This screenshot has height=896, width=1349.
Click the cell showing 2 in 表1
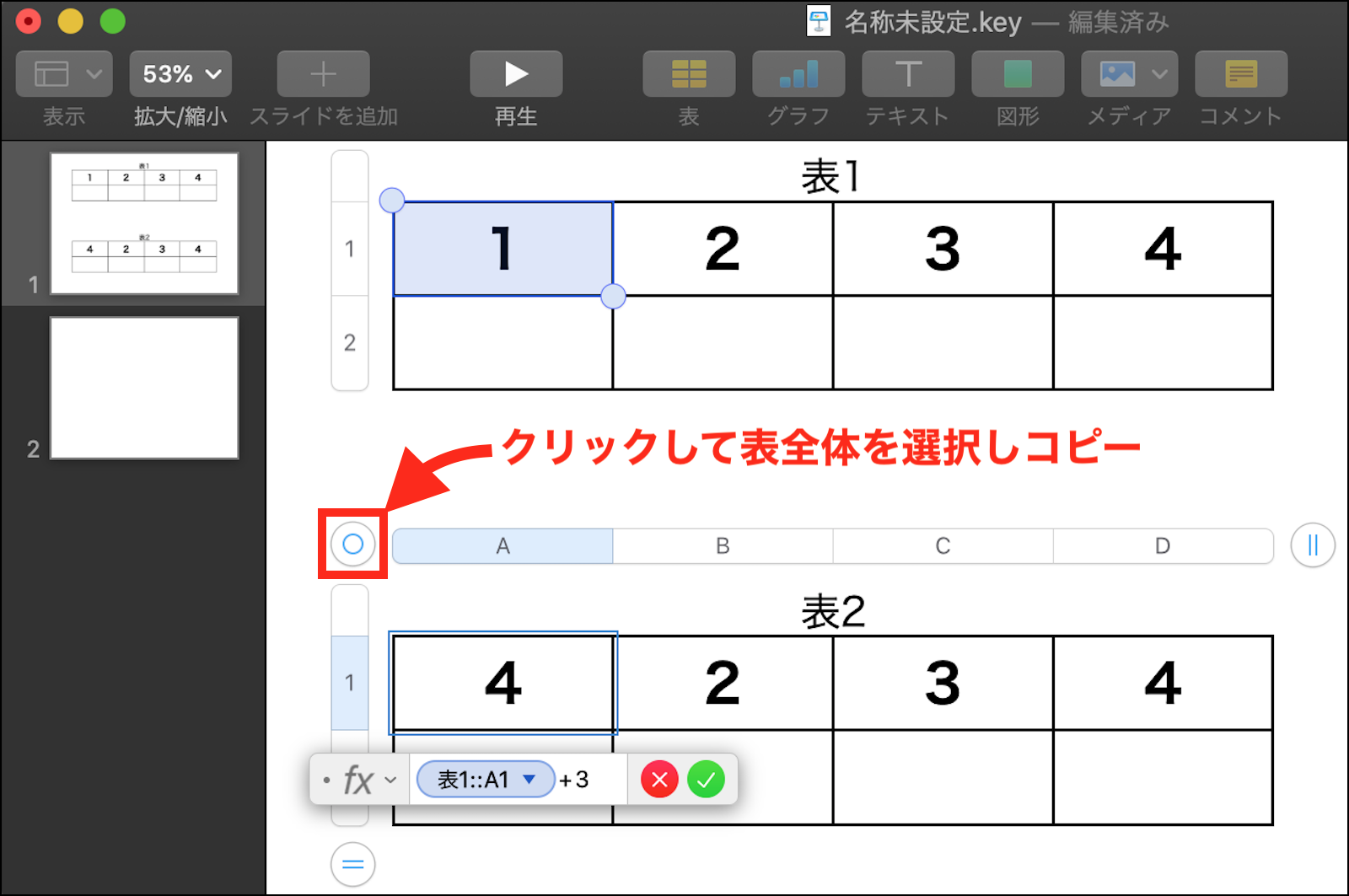(x=723, y=249)
